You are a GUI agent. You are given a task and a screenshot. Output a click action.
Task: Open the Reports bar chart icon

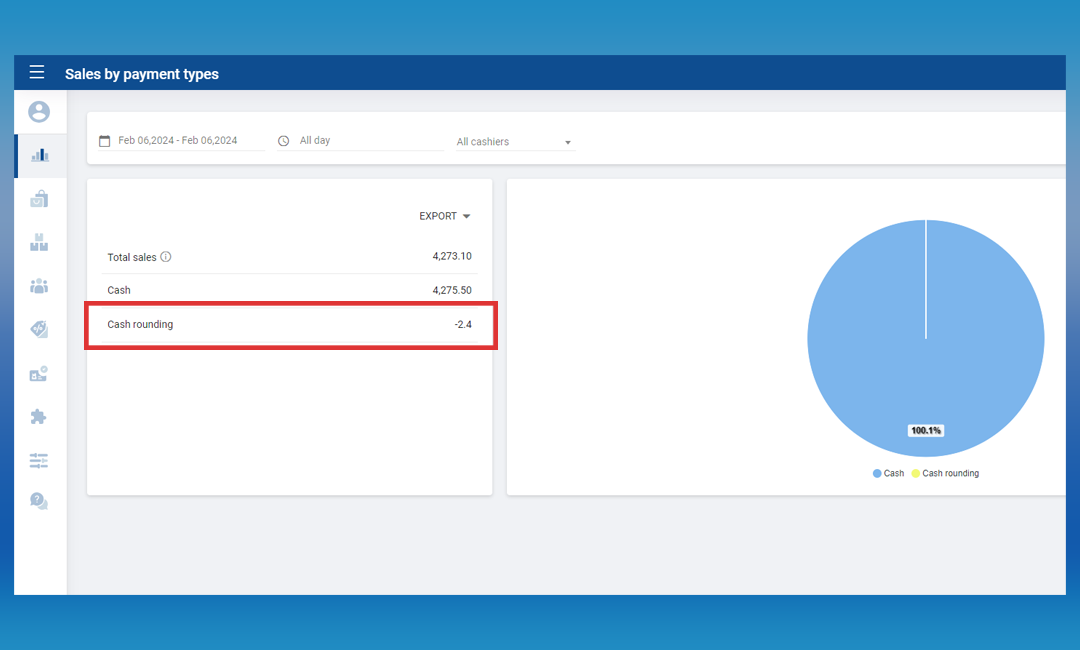coord(39,156)
